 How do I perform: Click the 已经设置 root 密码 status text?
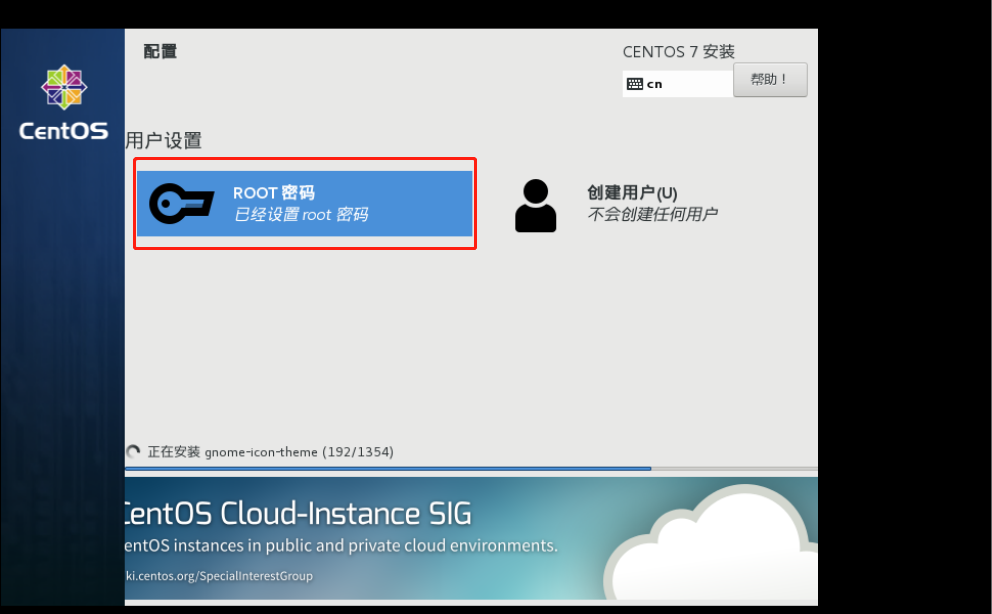(x=301, y=214)
